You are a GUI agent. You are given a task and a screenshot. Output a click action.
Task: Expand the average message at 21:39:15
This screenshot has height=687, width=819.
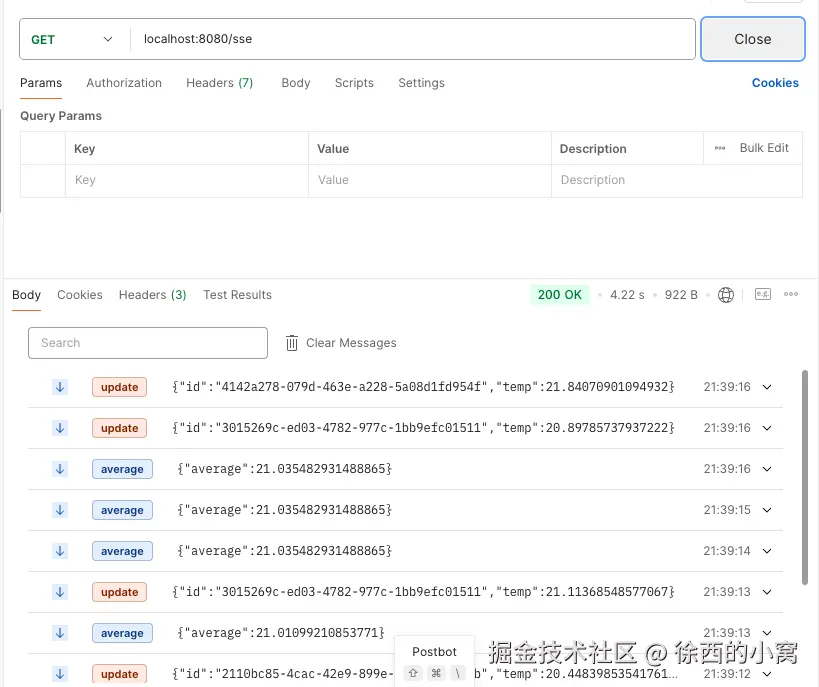(767, 510)
